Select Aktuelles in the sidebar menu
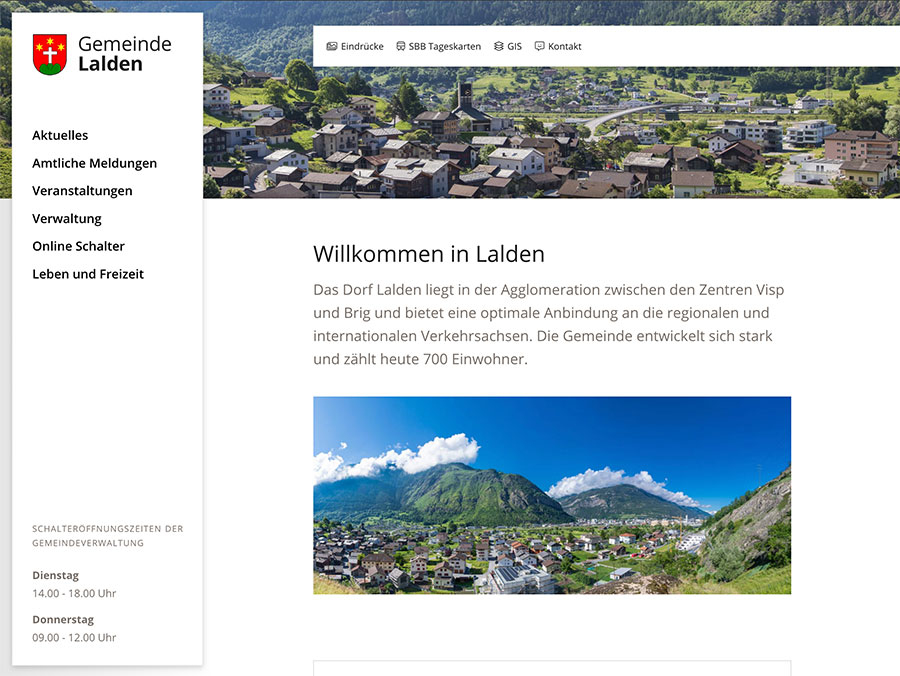 (60, 135)
